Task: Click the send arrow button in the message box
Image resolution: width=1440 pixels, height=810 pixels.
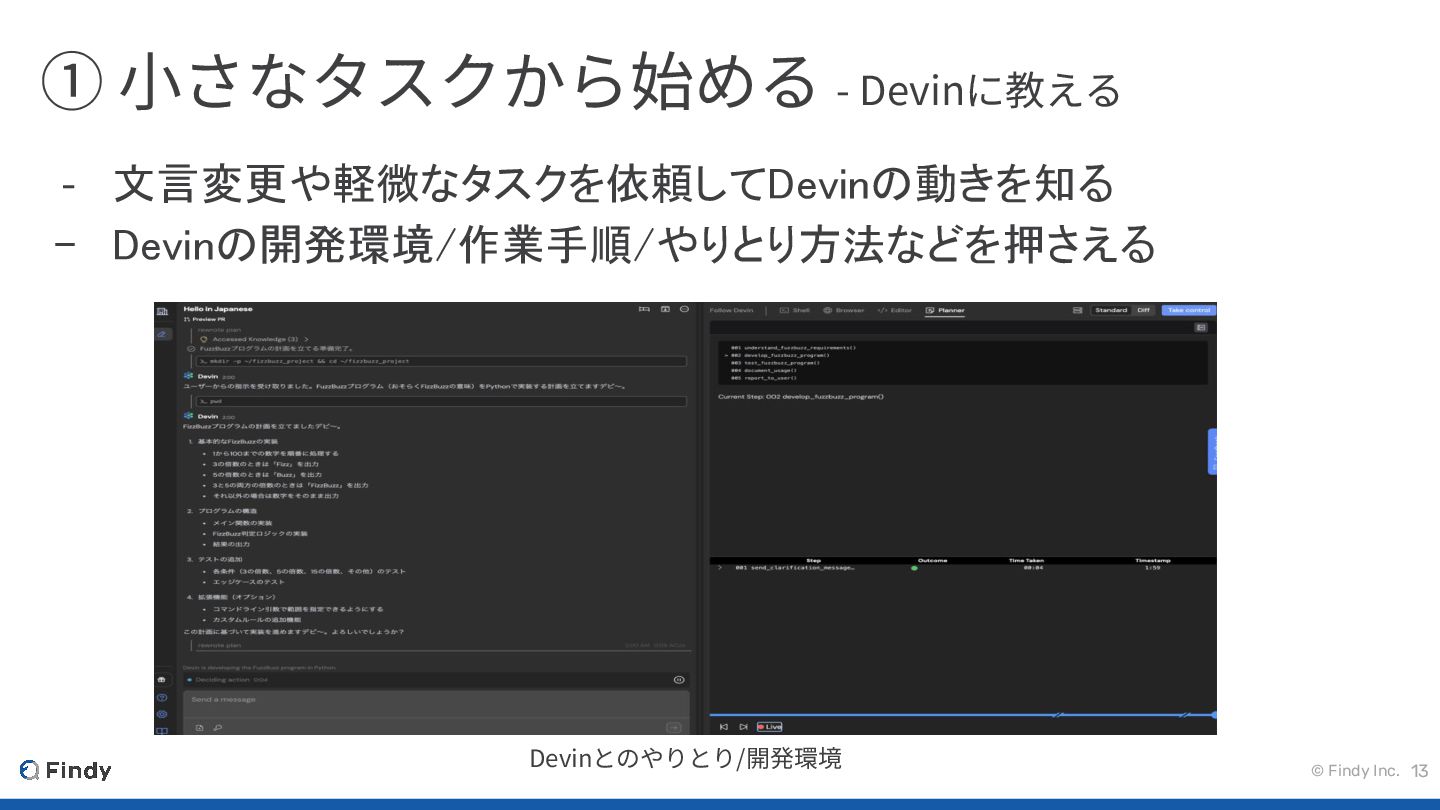Action: pos(674,728)
